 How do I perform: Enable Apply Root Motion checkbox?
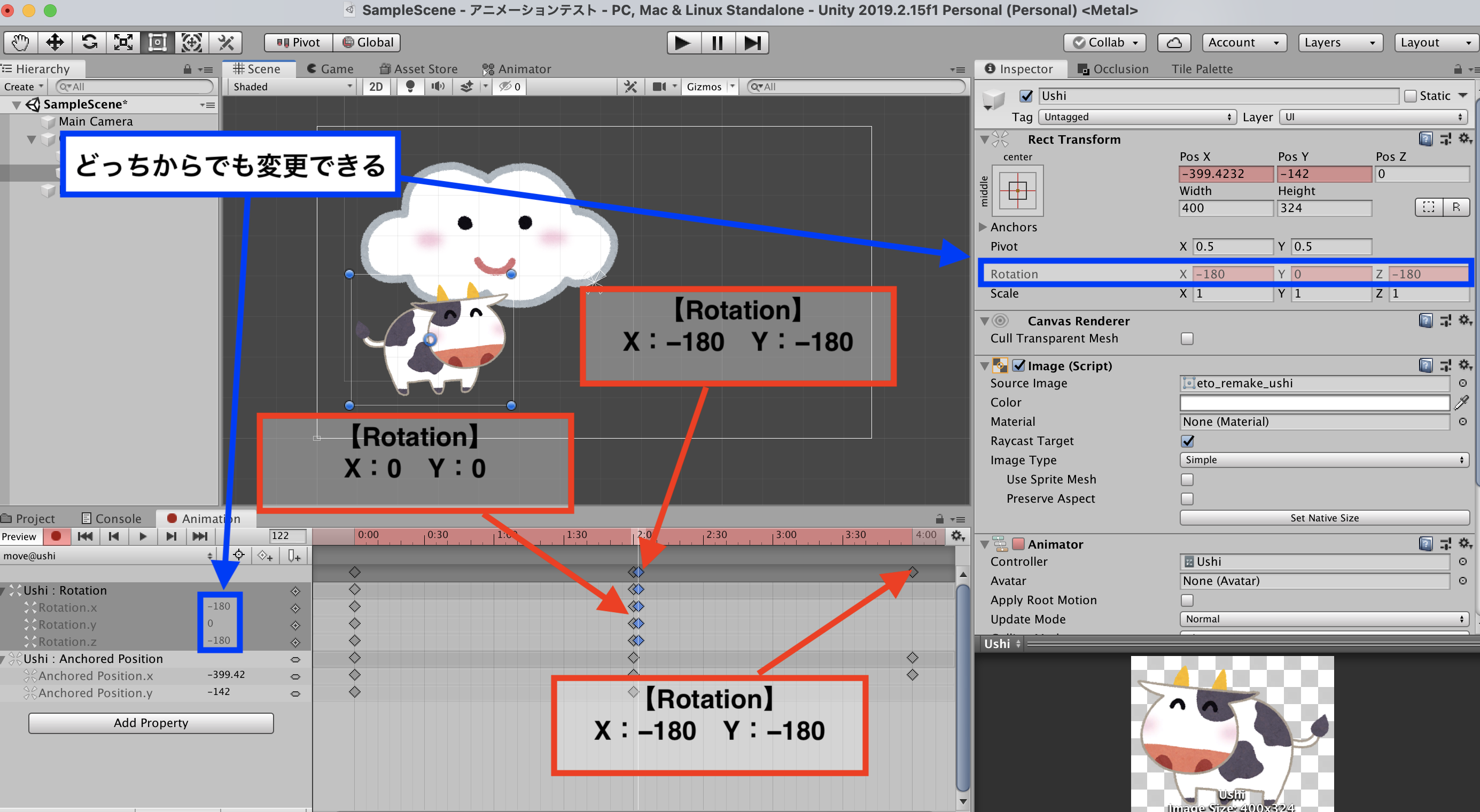[x=1187, y=600]
